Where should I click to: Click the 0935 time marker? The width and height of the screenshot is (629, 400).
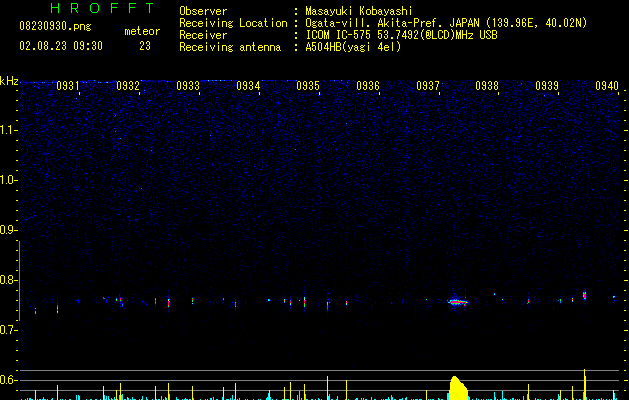[x=308, y=86]
